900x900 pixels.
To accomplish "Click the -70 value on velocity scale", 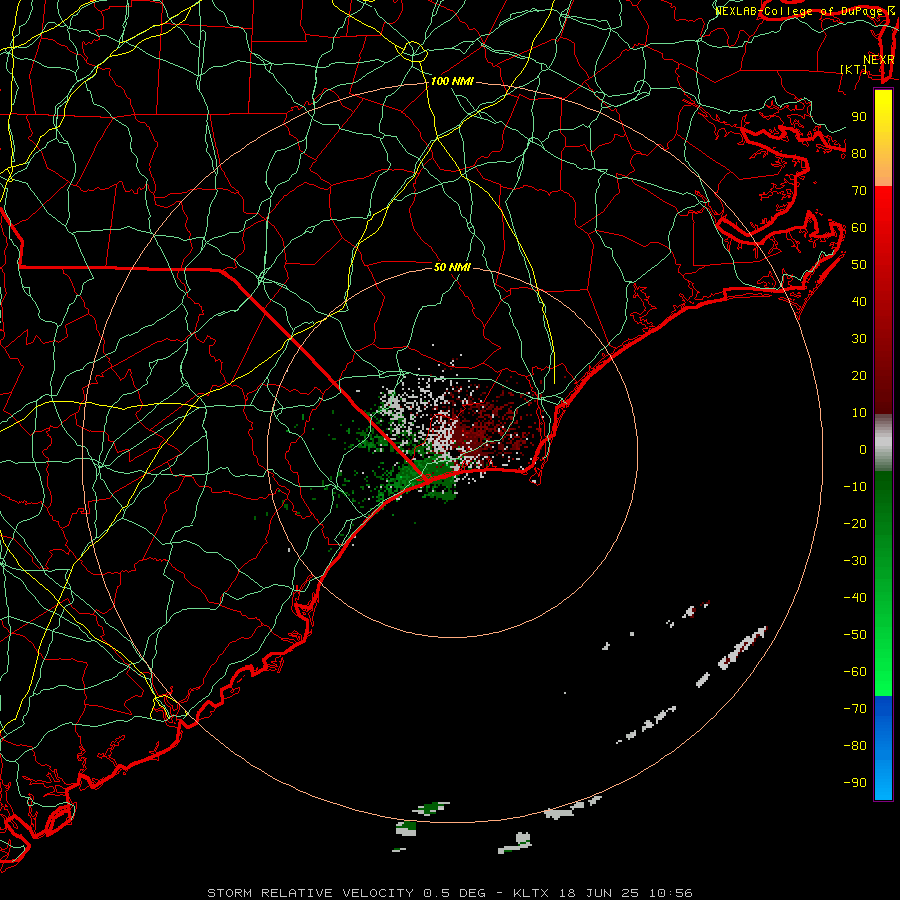I will point(855,709).
